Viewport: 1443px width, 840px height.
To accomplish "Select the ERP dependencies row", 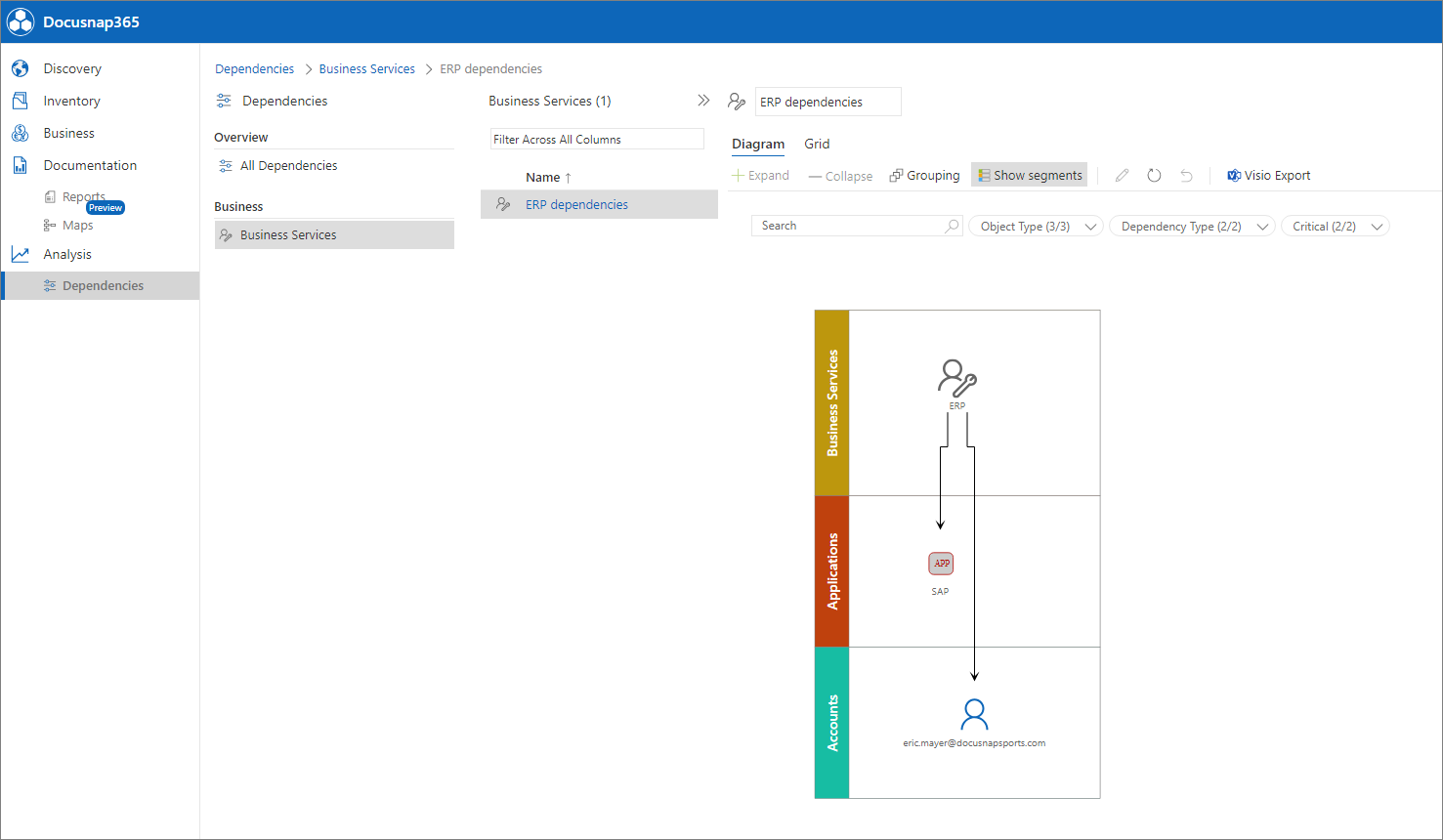I will [x=599, y=204].
